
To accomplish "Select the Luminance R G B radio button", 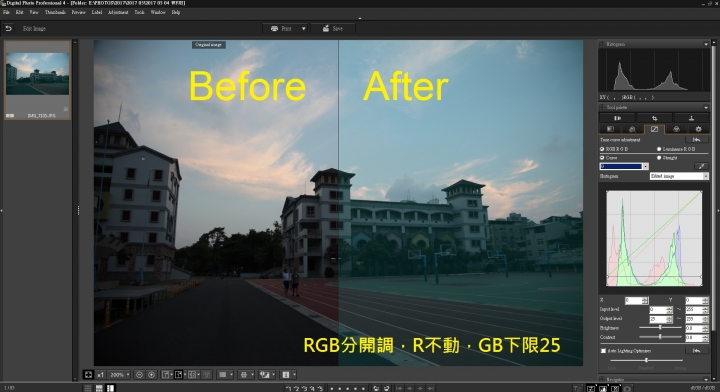I will pos(659,149).
